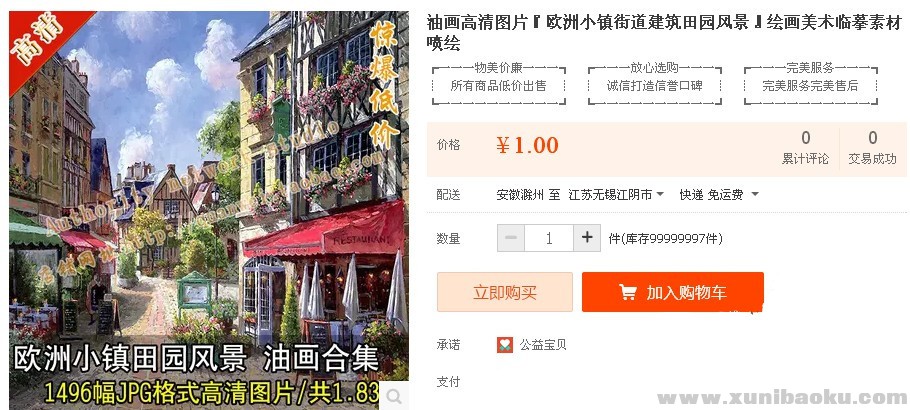Viewport: 910px width, 410px height.
Task: Click the magnifier zoom icon on product image
Action: pyautogui.click(x=394, y=397)
